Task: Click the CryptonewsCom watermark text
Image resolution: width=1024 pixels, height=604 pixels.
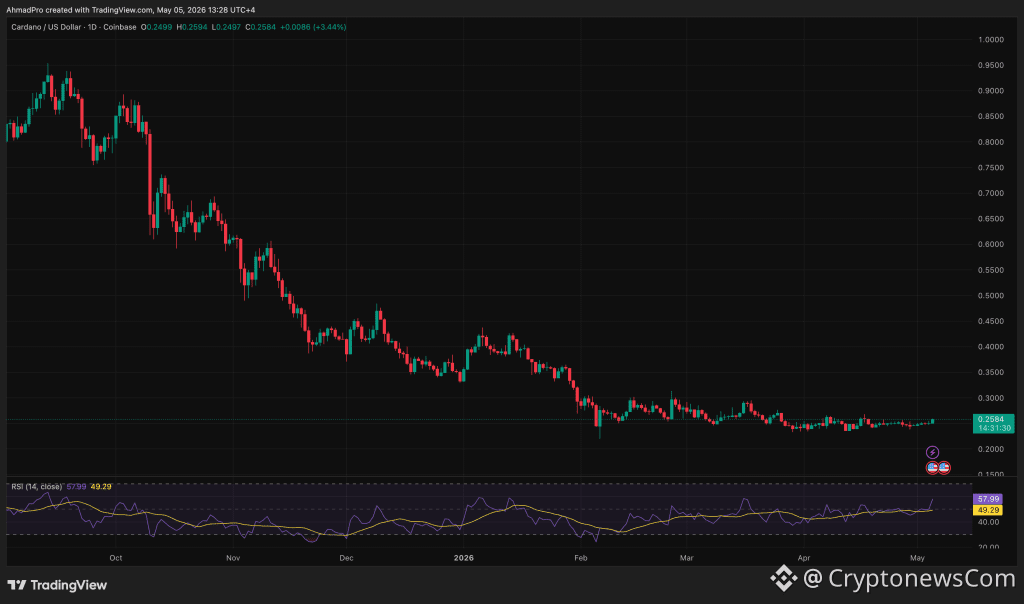Action: tap(921, 578)
